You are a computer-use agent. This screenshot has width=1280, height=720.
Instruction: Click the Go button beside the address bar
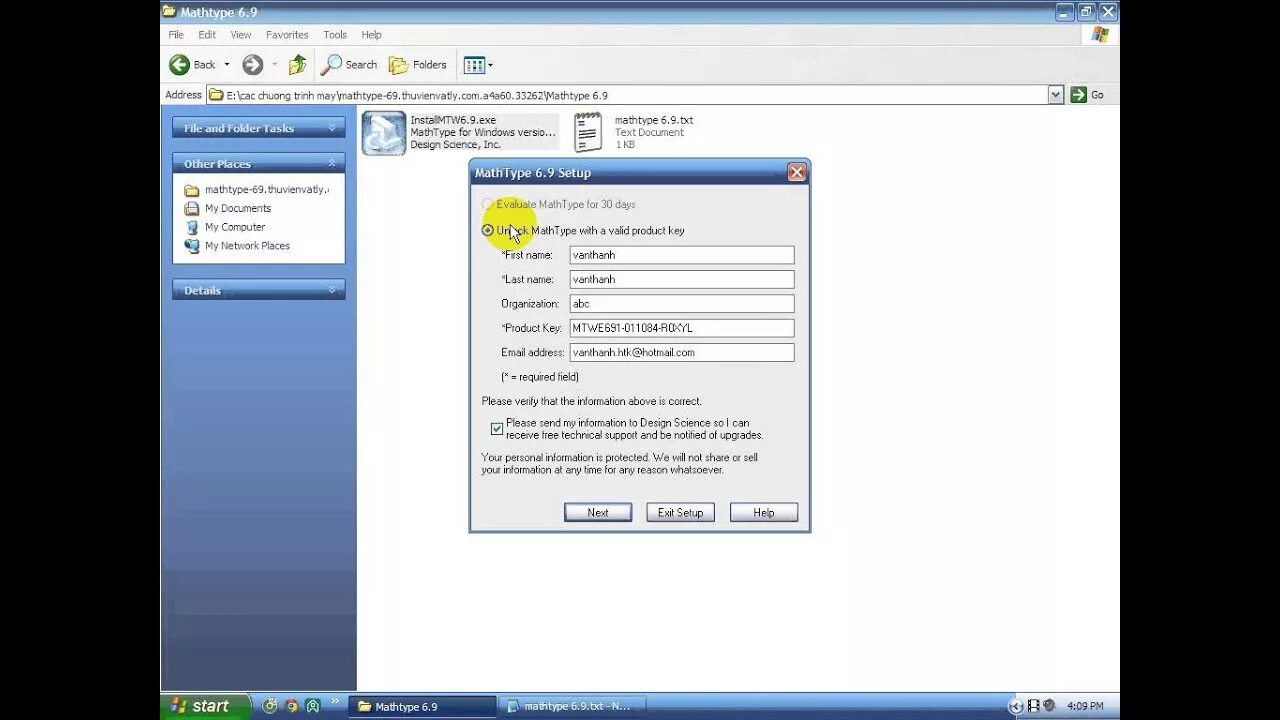[x=1087, y=95]
